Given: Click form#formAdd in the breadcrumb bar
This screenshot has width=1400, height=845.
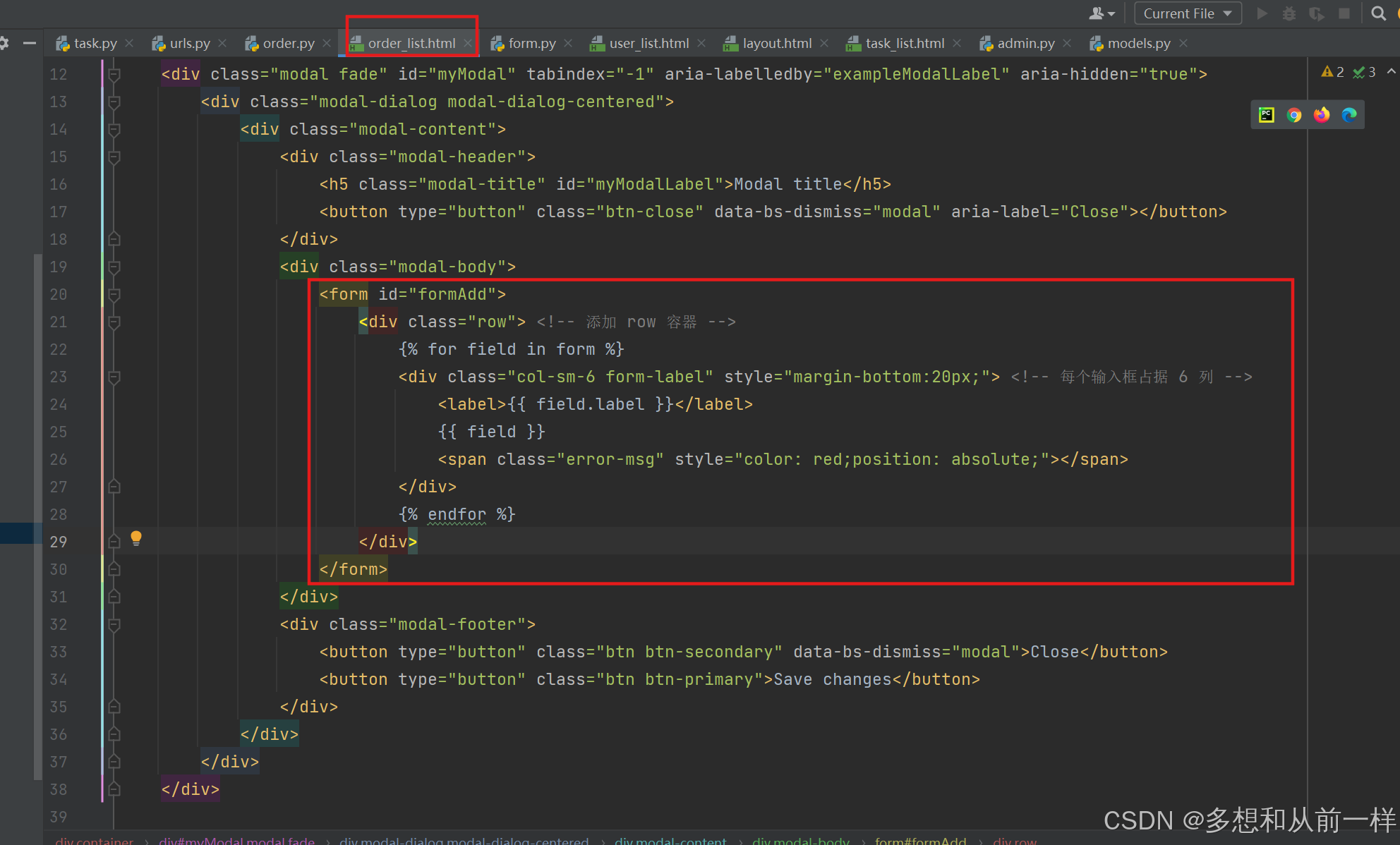Looking at the screenshot, I should [920, 840].
